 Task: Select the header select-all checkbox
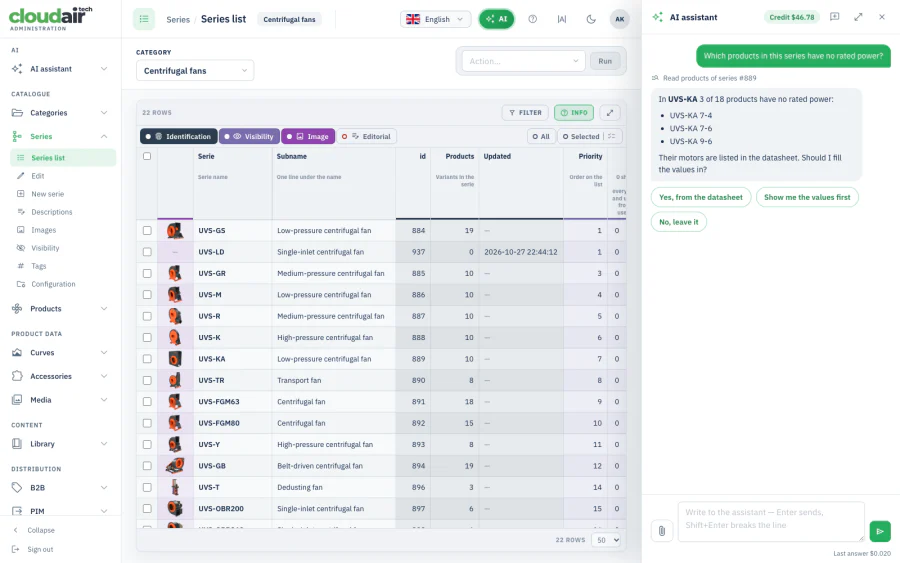[147, 156]
